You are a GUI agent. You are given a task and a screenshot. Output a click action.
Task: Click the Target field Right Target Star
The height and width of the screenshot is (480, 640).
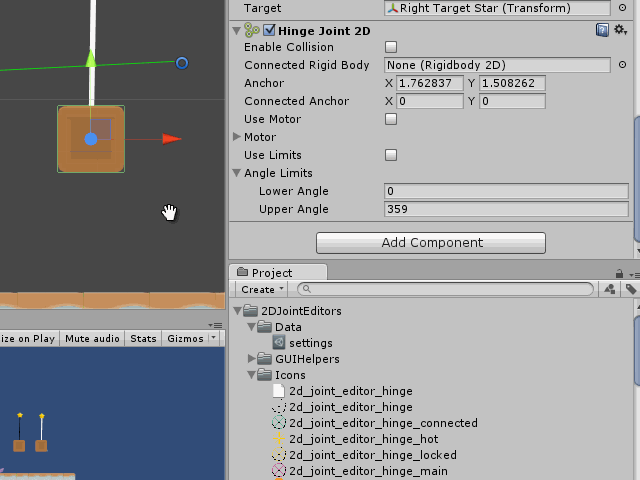497,8
